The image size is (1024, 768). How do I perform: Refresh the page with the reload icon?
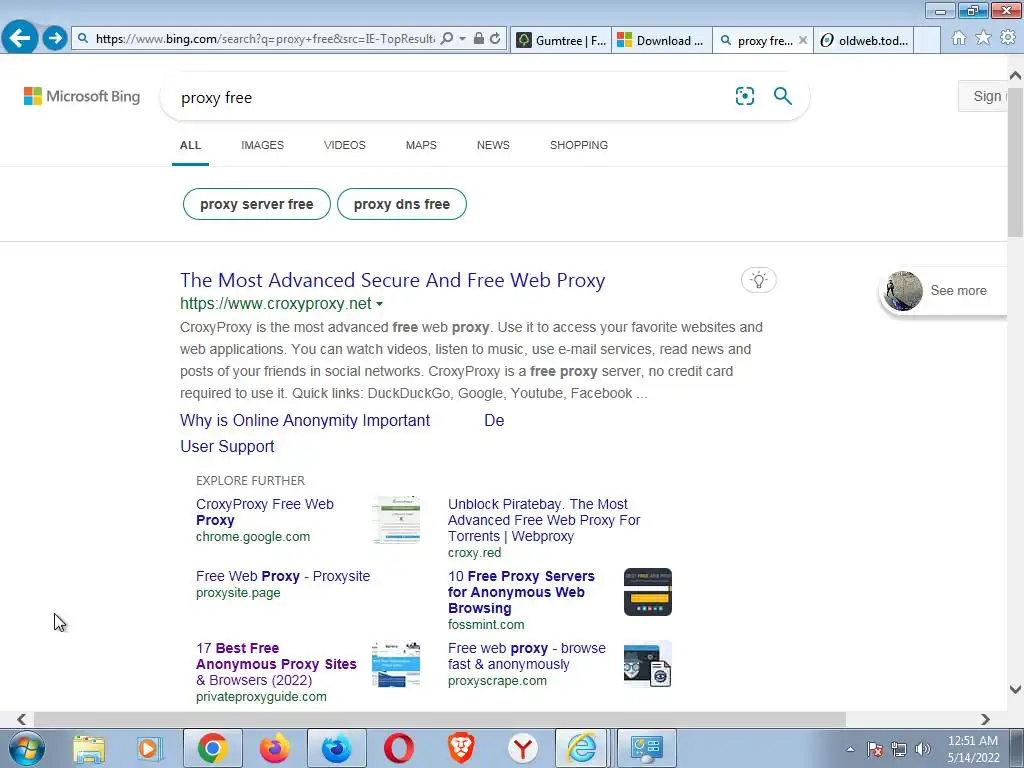pyautogui.click(x=495, y=39)
